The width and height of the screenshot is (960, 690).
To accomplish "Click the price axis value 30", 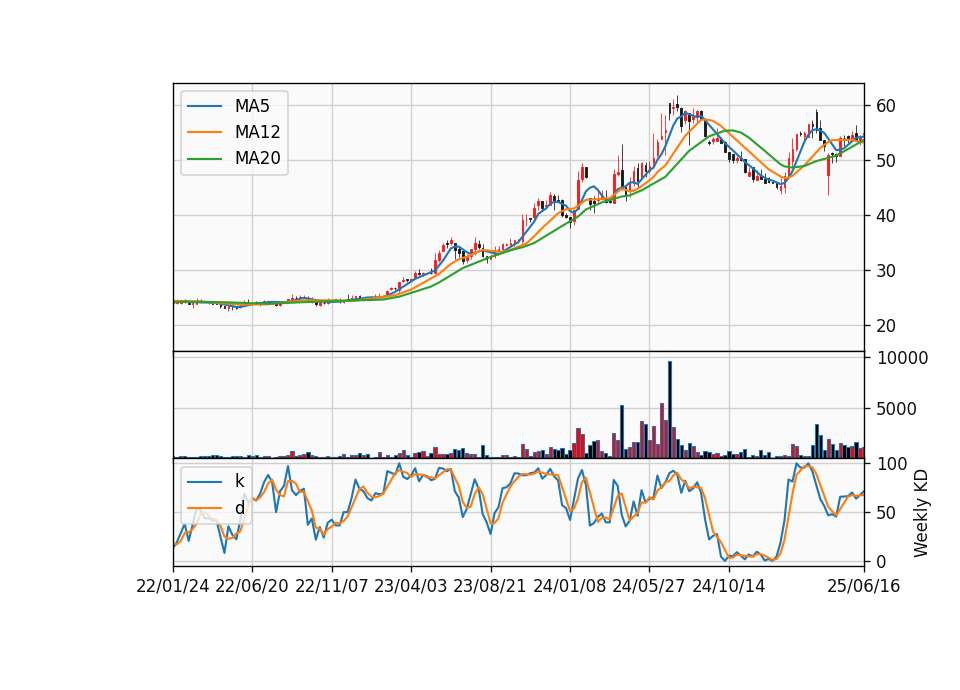I will [x=886, y=271].
